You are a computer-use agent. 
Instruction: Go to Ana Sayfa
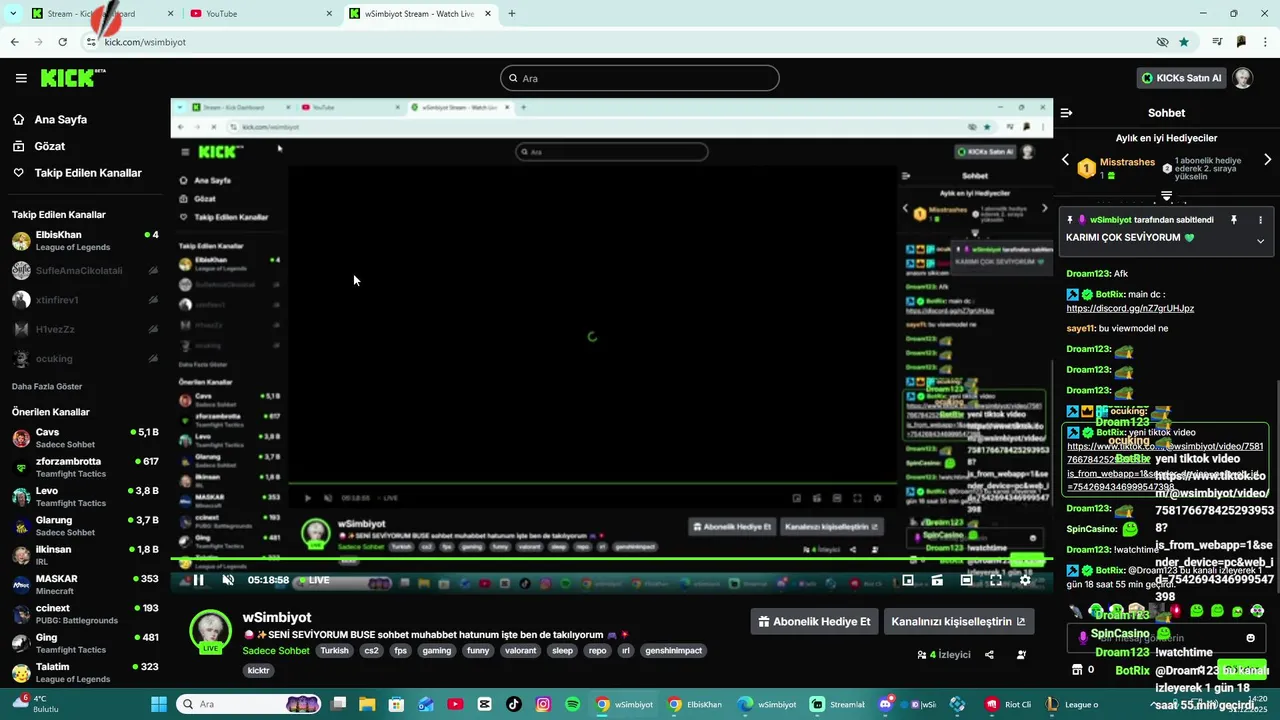click(60, 119)
